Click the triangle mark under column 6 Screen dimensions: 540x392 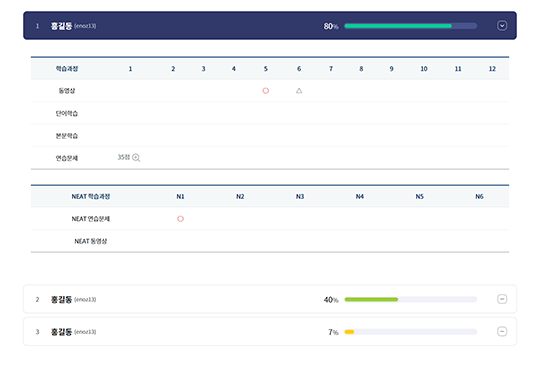point(299,91)
